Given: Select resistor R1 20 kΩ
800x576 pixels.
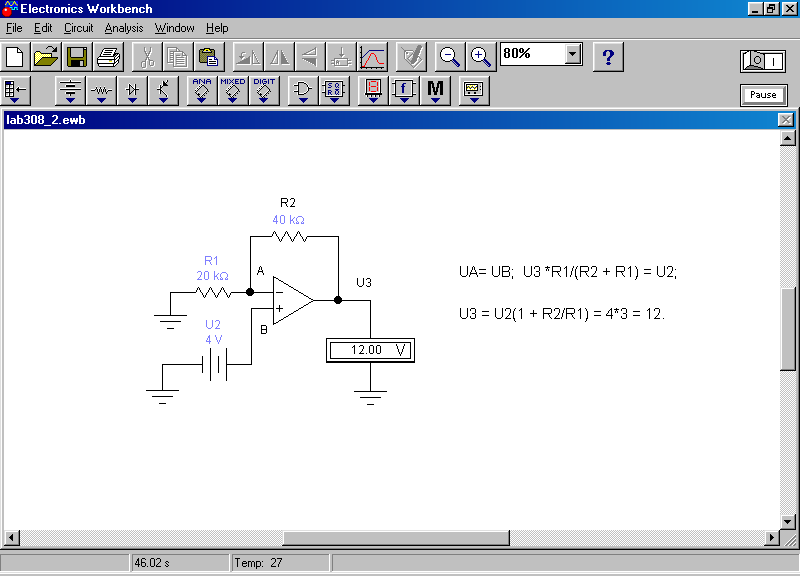Looking at the screenshot, I should tap(213, 292).
